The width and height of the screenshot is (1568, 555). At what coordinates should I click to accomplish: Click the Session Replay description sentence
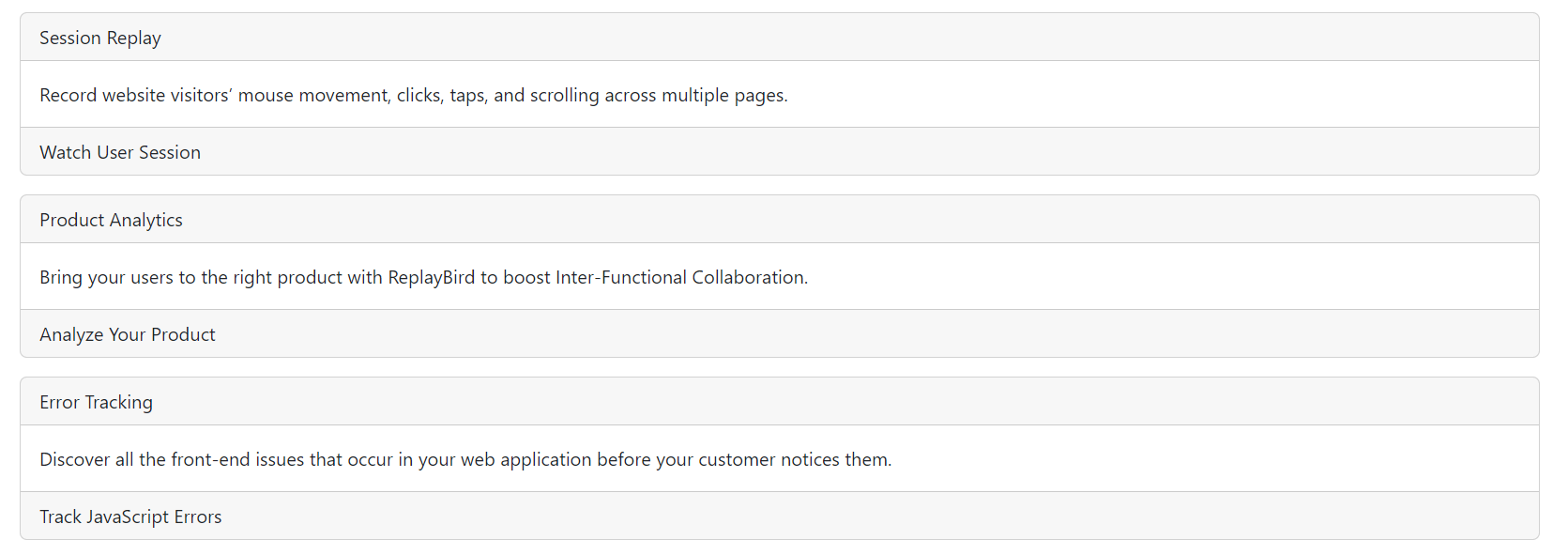(414, 95)
